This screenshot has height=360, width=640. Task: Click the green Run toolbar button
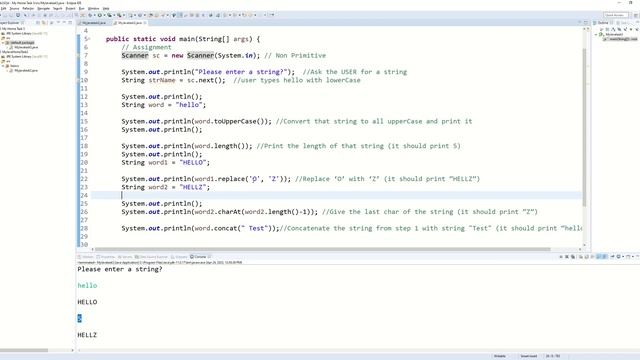tap(100, 15)
